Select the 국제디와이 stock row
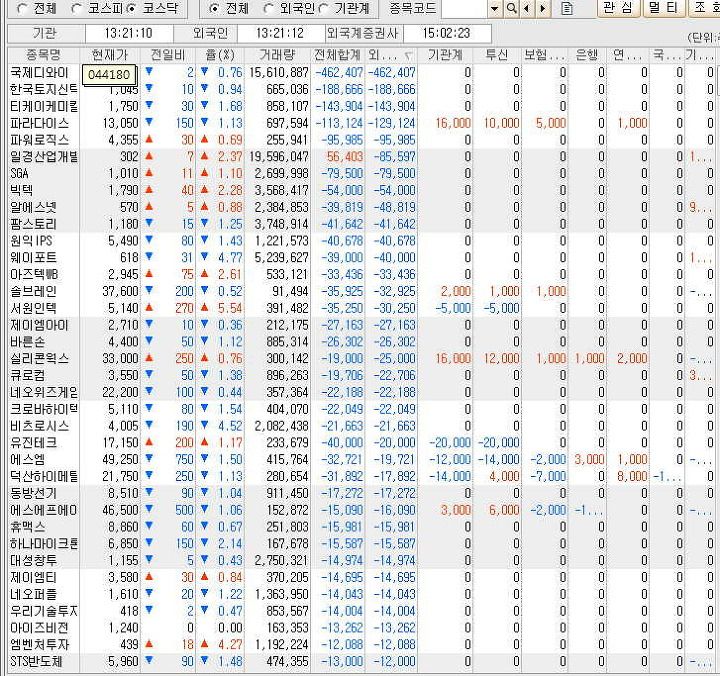 pos(360,73)
